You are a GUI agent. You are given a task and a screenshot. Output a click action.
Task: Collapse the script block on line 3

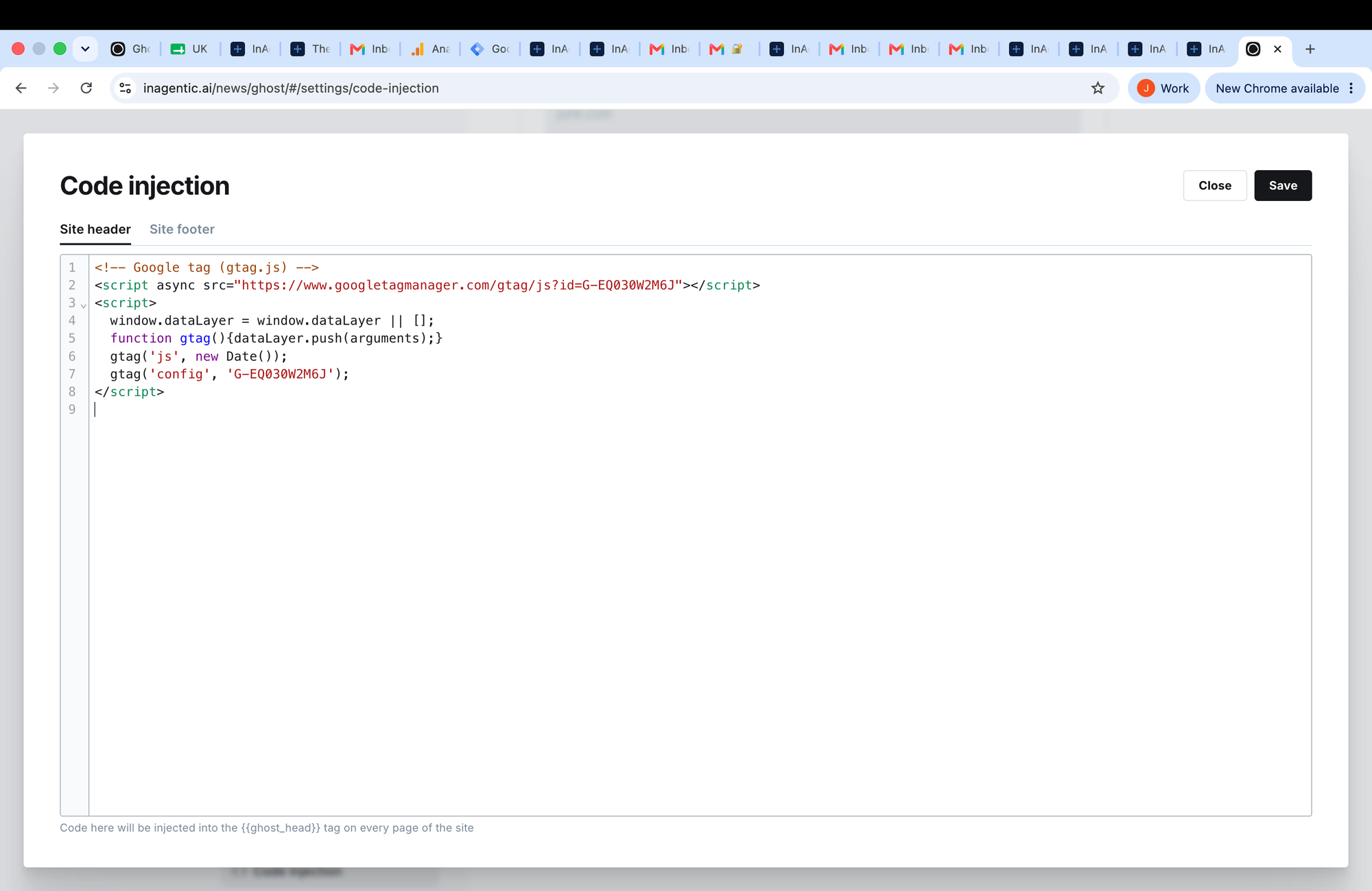[84, 305]
